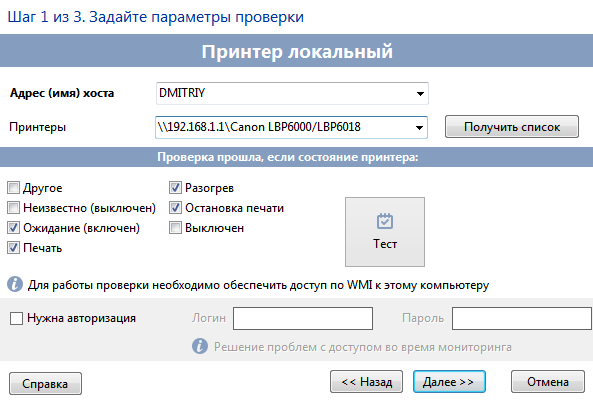Enable the Другое checkbox
The width and height of the screenshot is (593, 400).
[14, 188]
